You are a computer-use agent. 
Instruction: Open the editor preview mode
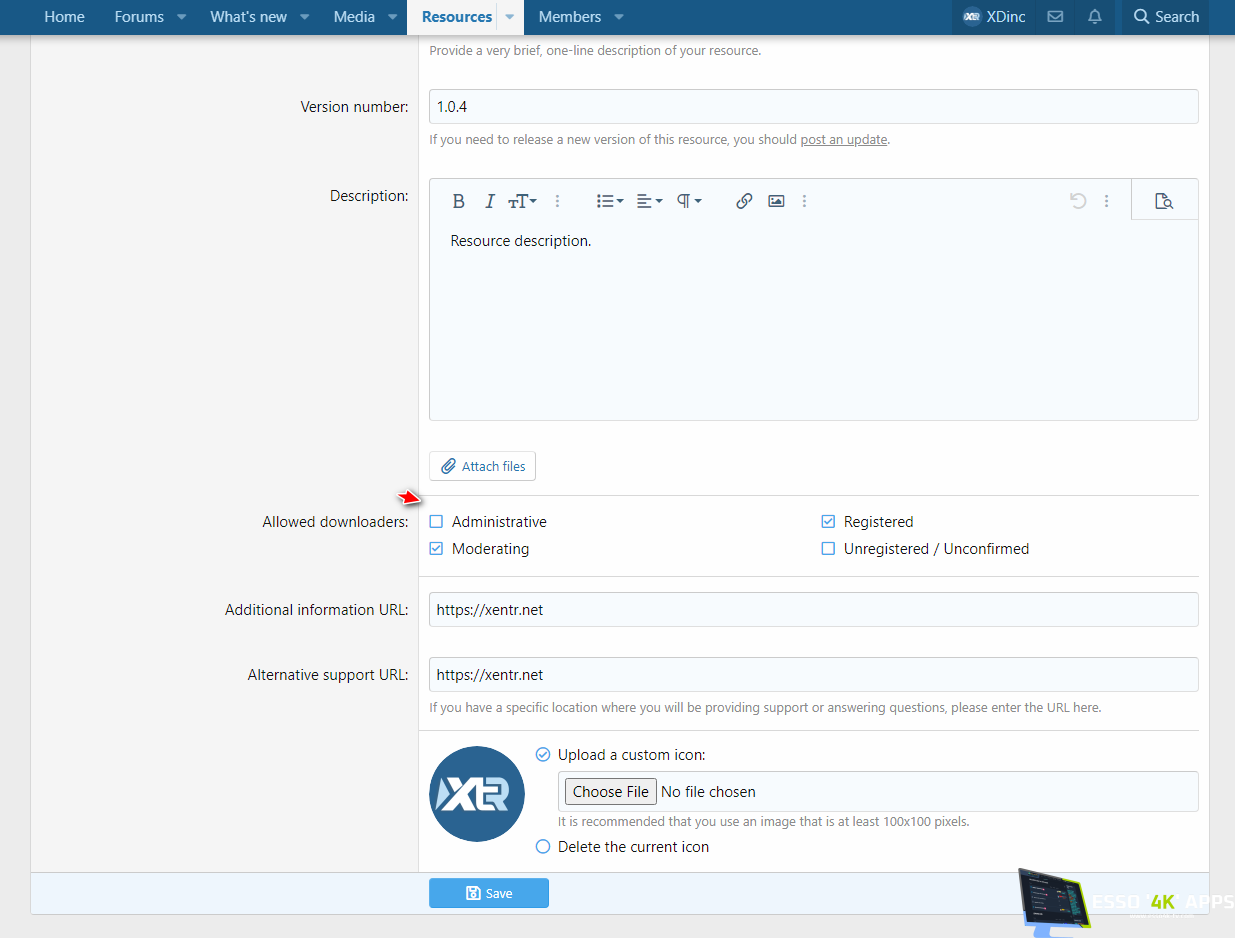1163,201
